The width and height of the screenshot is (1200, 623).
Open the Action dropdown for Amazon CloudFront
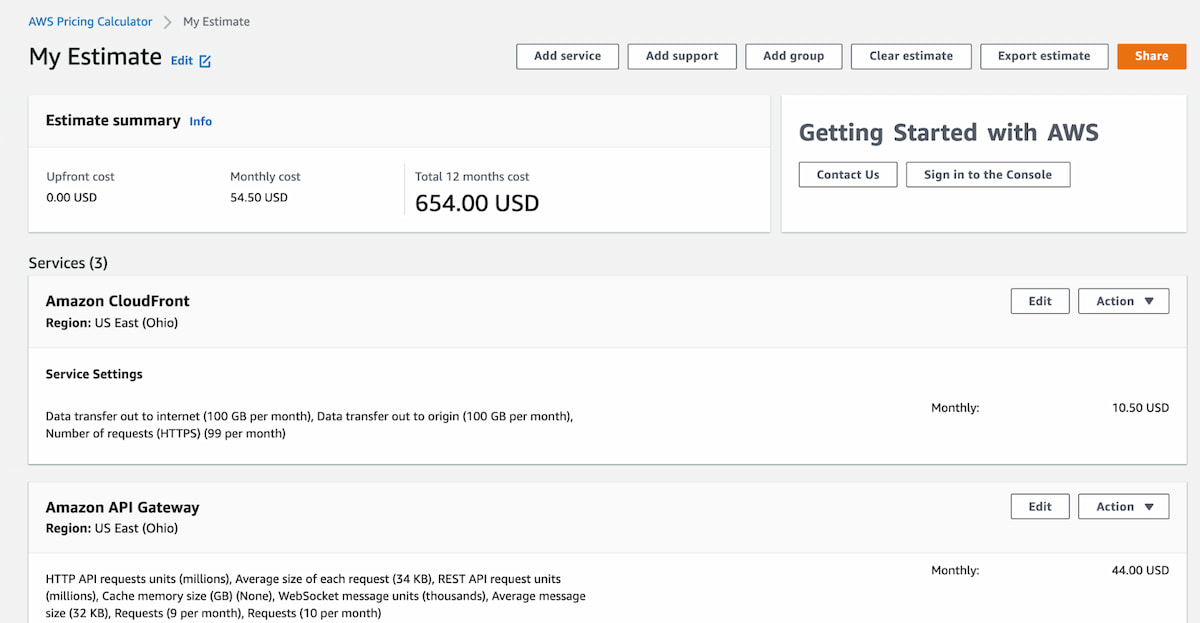tap(1124, 301)
